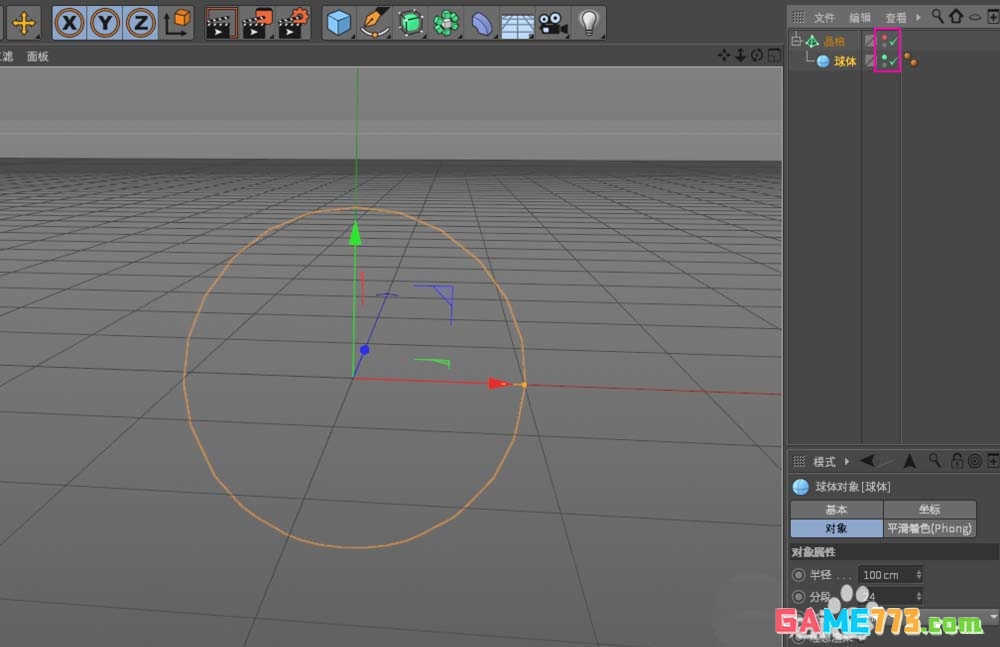Click the Floor environment icon
The height and width of the screenshot is (647, 1000).
[516, 22]
